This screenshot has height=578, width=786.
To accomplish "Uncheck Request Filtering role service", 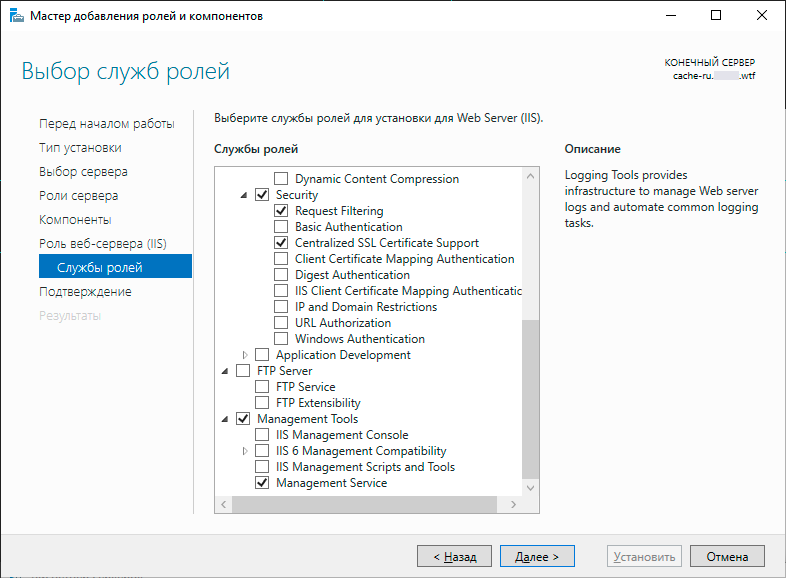I will (281, 211).
